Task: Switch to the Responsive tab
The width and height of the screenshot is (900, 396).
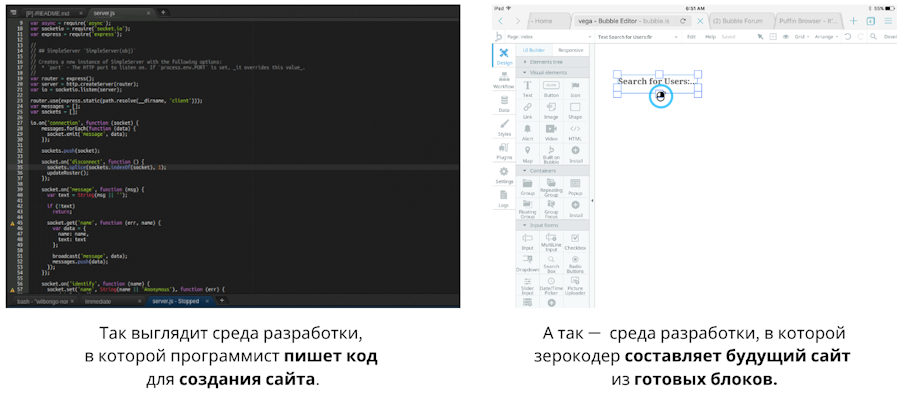Action: point(570,50)
